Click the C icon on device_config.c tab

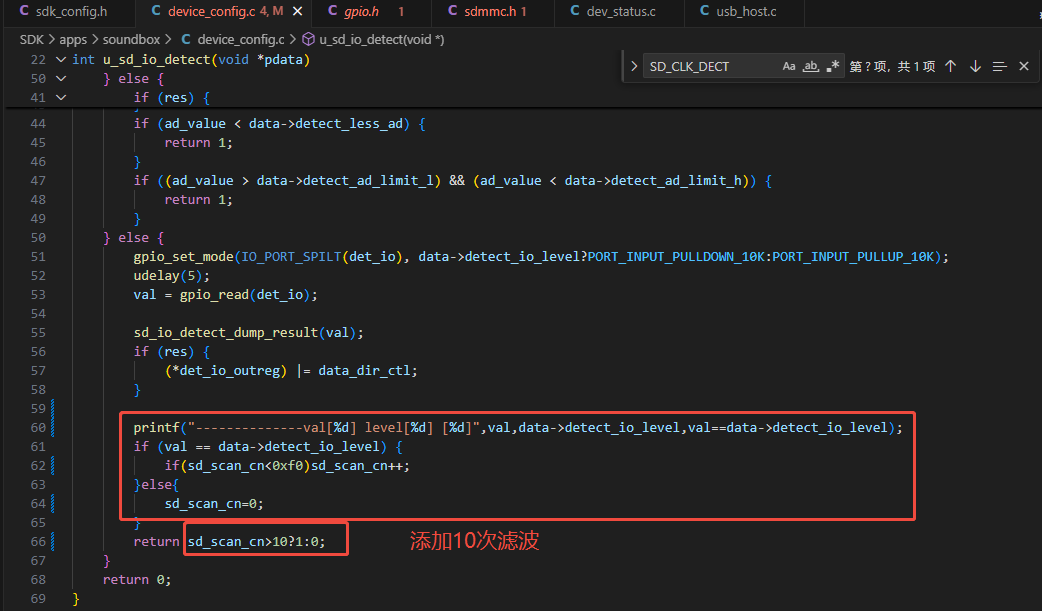tap(156, 11)
